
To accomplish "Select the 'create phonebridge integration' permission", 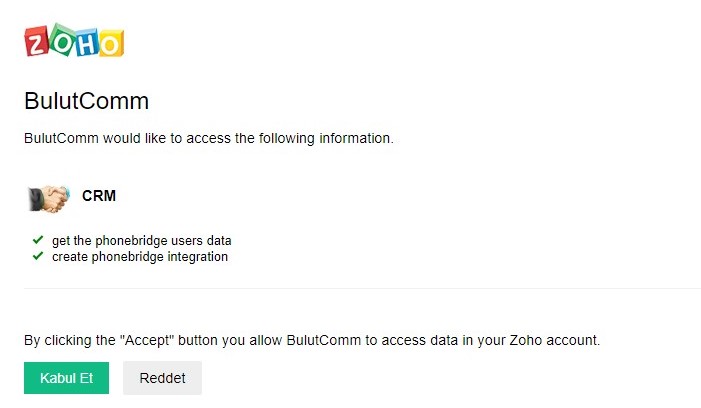I will pos(140,257).
